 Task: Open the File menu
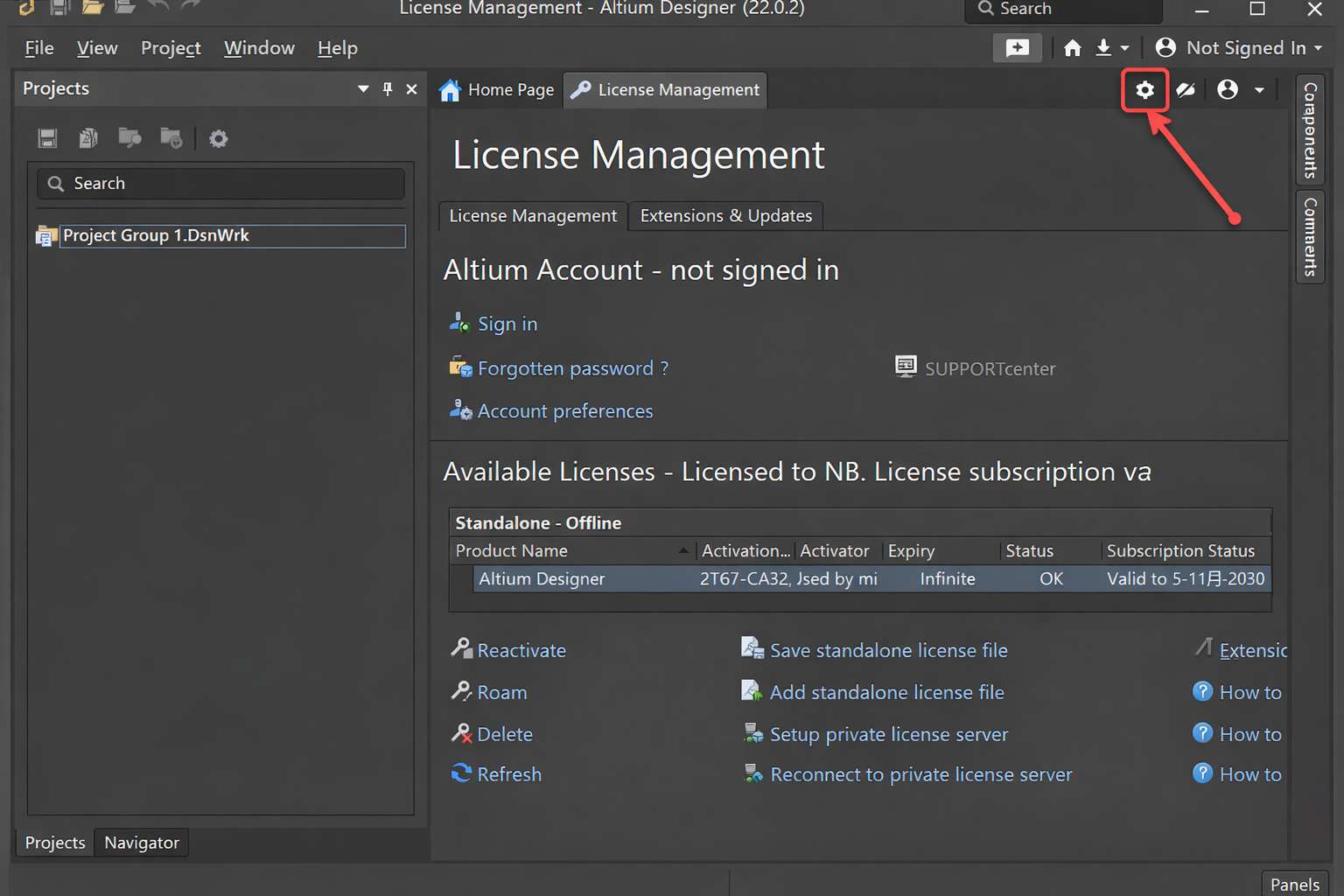point(39,48)
